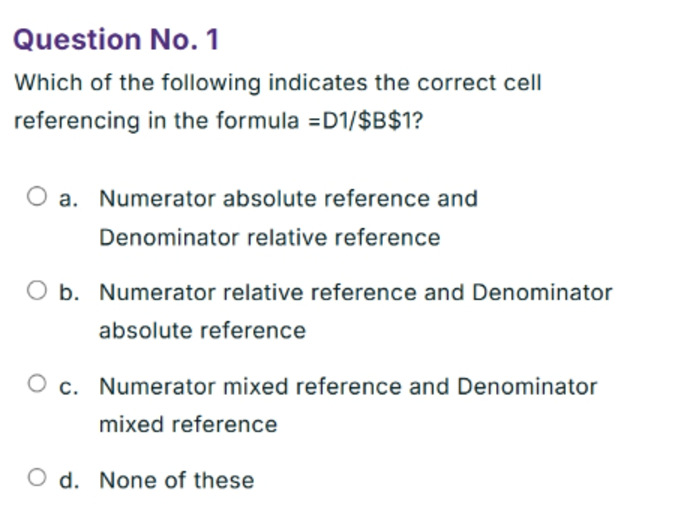Click the 'c.' option letter label
Screen dimensions: 688x514
pyautogui.click(x=69, y=387)
